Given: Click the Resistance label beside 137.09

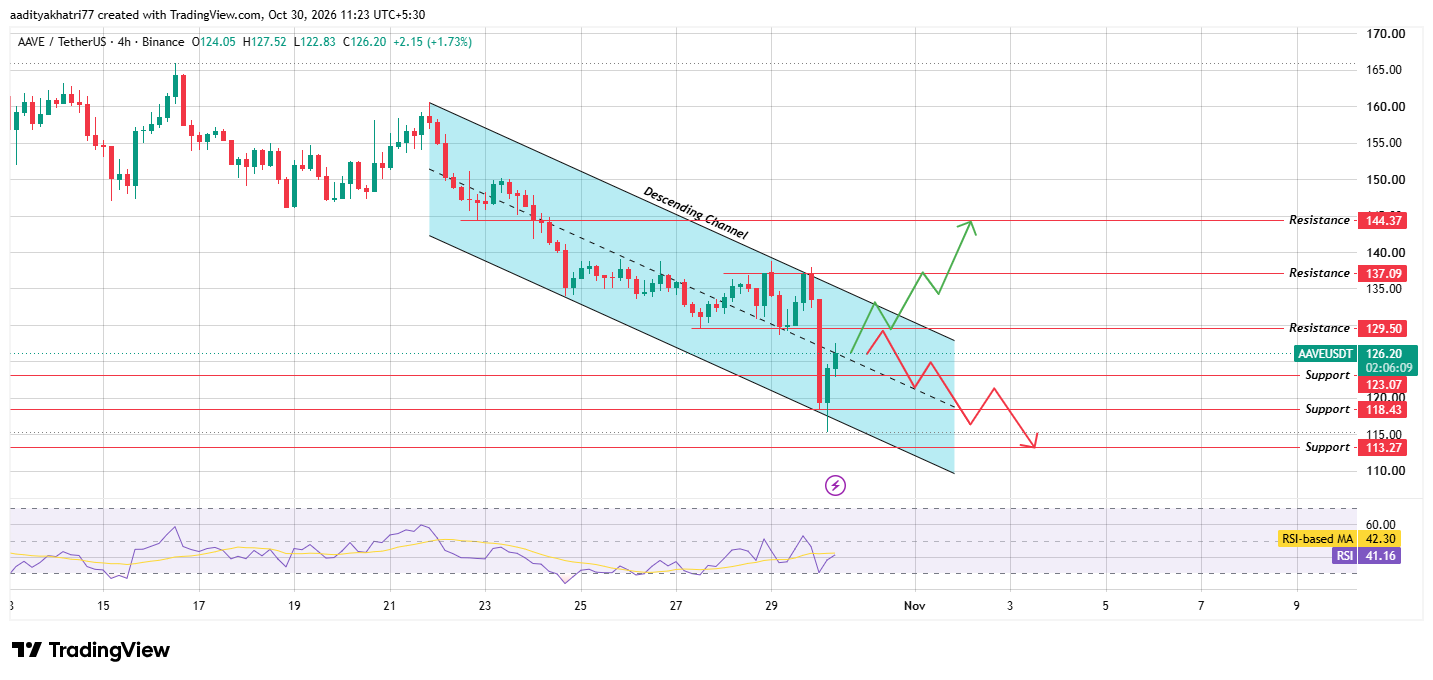Looking at the screenshot, I should coord(1319,273).
